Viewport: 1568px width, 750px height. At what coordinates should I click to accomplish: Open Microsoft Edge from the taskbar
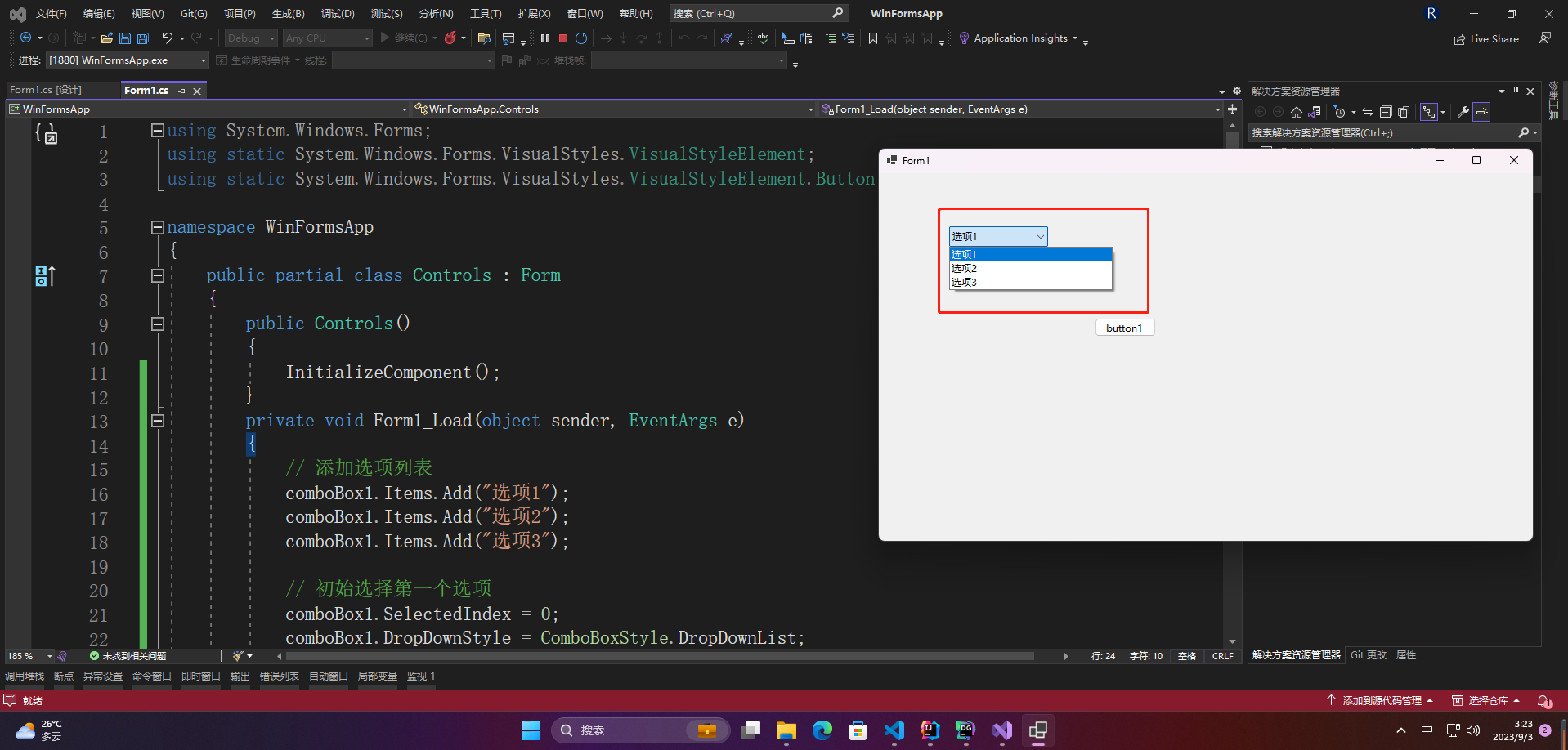822,730
